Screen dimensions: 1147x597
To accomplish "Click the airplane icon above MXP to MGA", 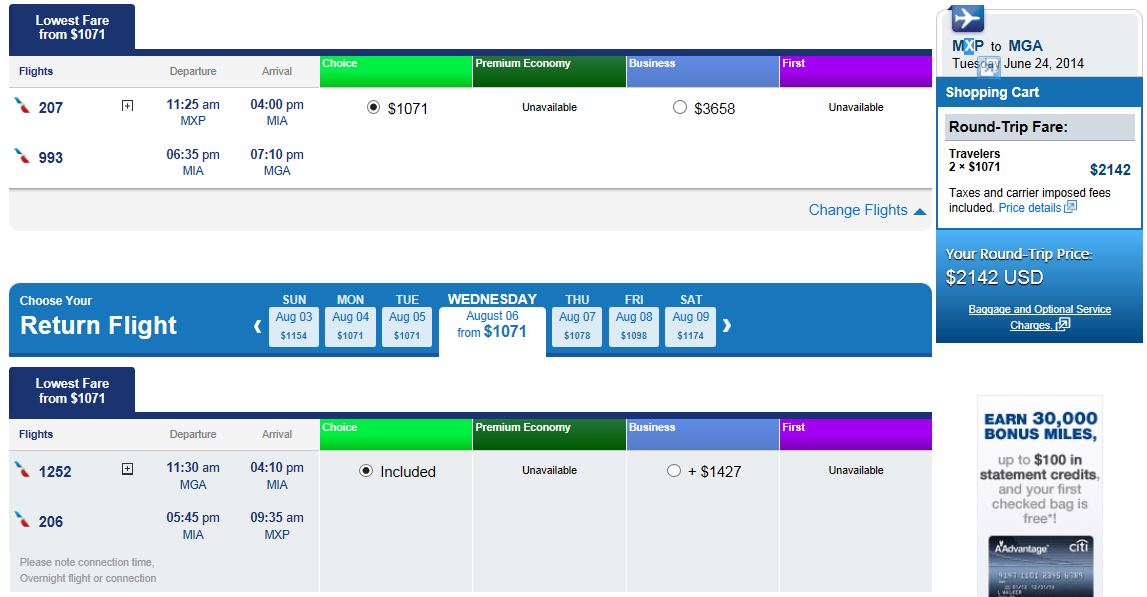I will (x=966, y=18).
